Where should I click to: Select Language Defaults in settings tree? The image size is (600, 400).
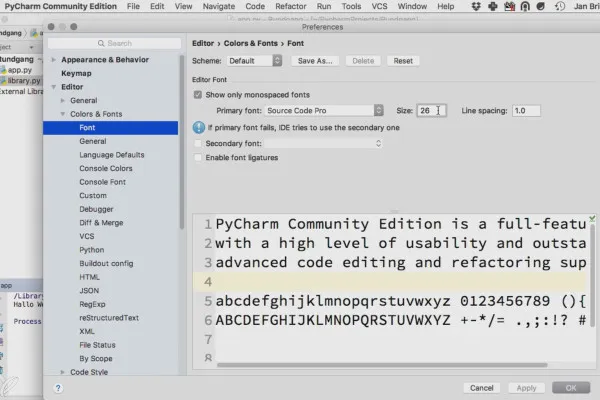(x=112, y=155)
